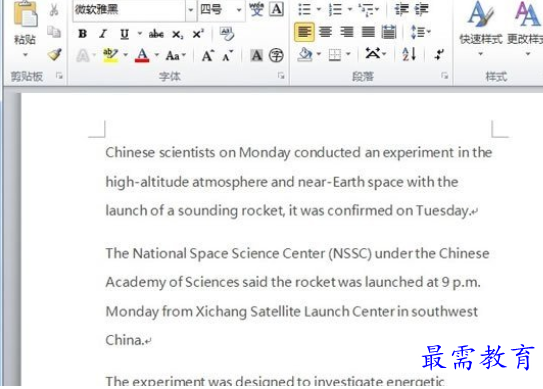Open the Font dialog launcher
The height and width of the screenshot is (389, 543).
(281, 76)
